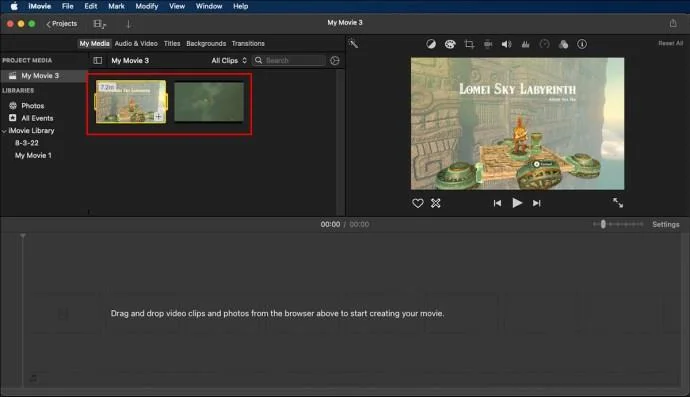Open the Edit menu
This screenshot has height=397, width=690.
point(91,6)
